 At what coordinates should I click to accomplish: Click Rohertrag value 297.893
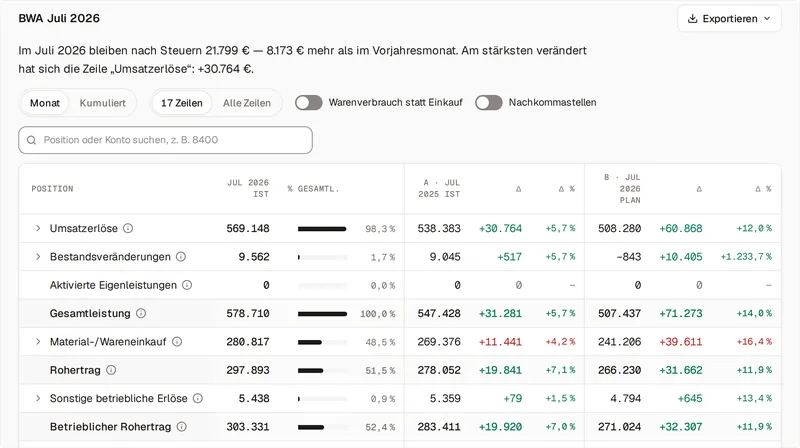(x=248, y=370)
